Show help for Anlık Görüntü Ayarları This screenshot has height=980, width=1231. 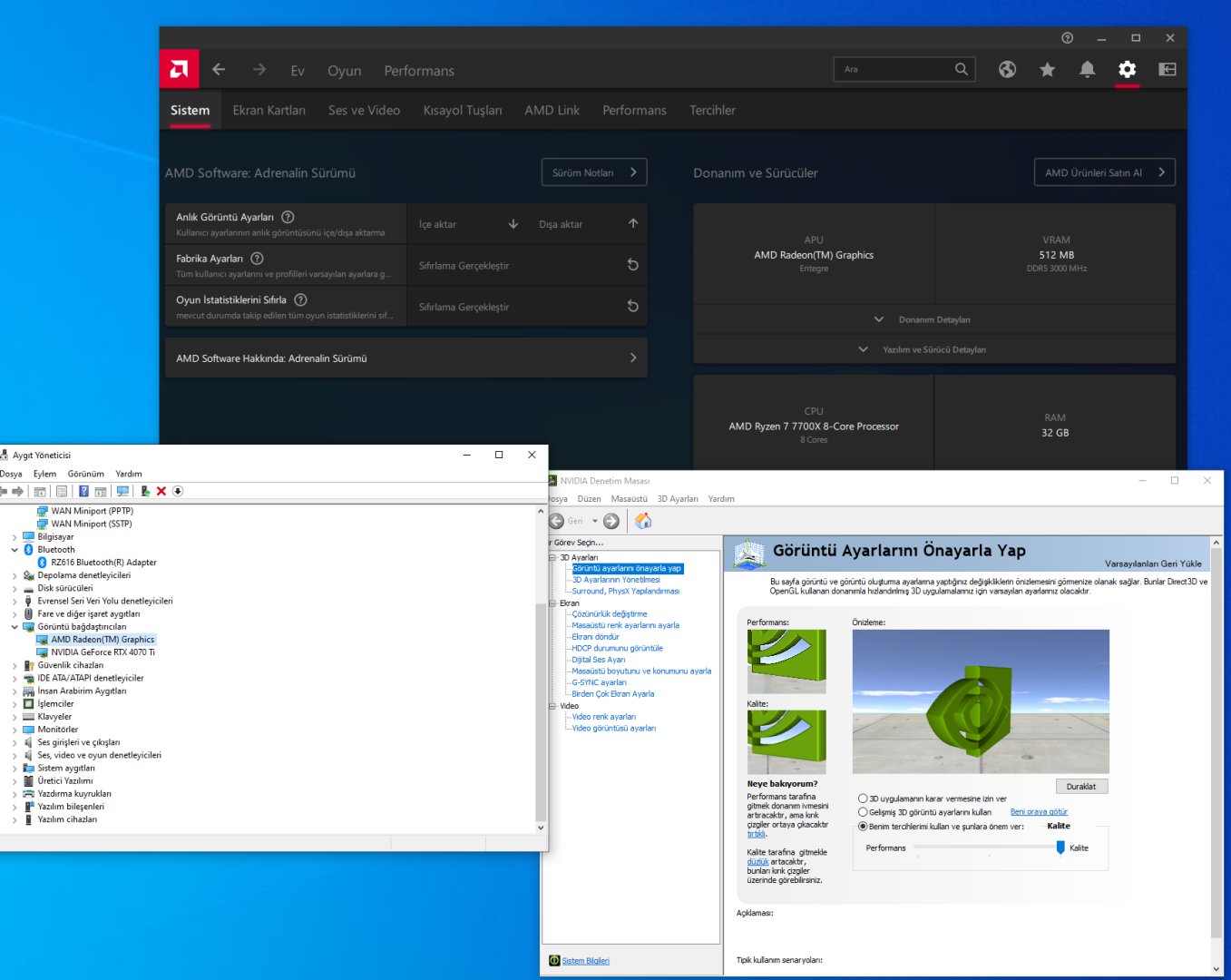tap(288, 217)
